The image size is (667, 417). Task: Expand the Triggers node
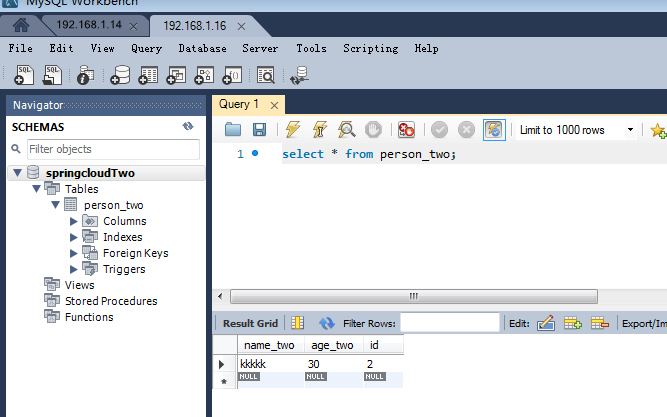coord(74,269)
